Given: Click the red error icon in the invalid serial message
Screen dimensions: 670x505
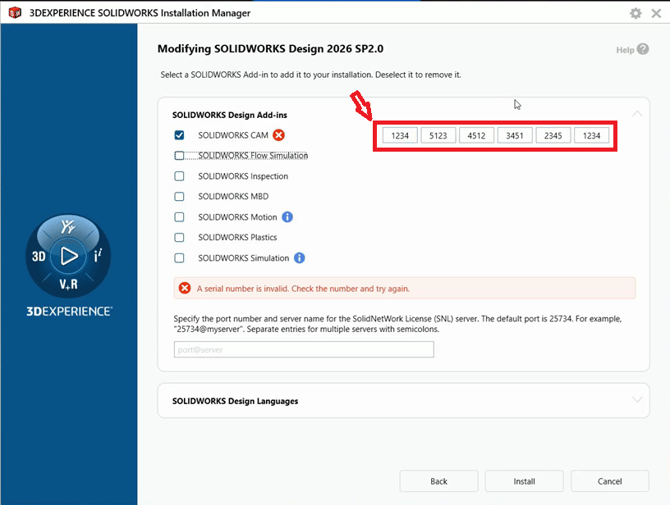Looking at the screenshot, I should tap(185, 288).
